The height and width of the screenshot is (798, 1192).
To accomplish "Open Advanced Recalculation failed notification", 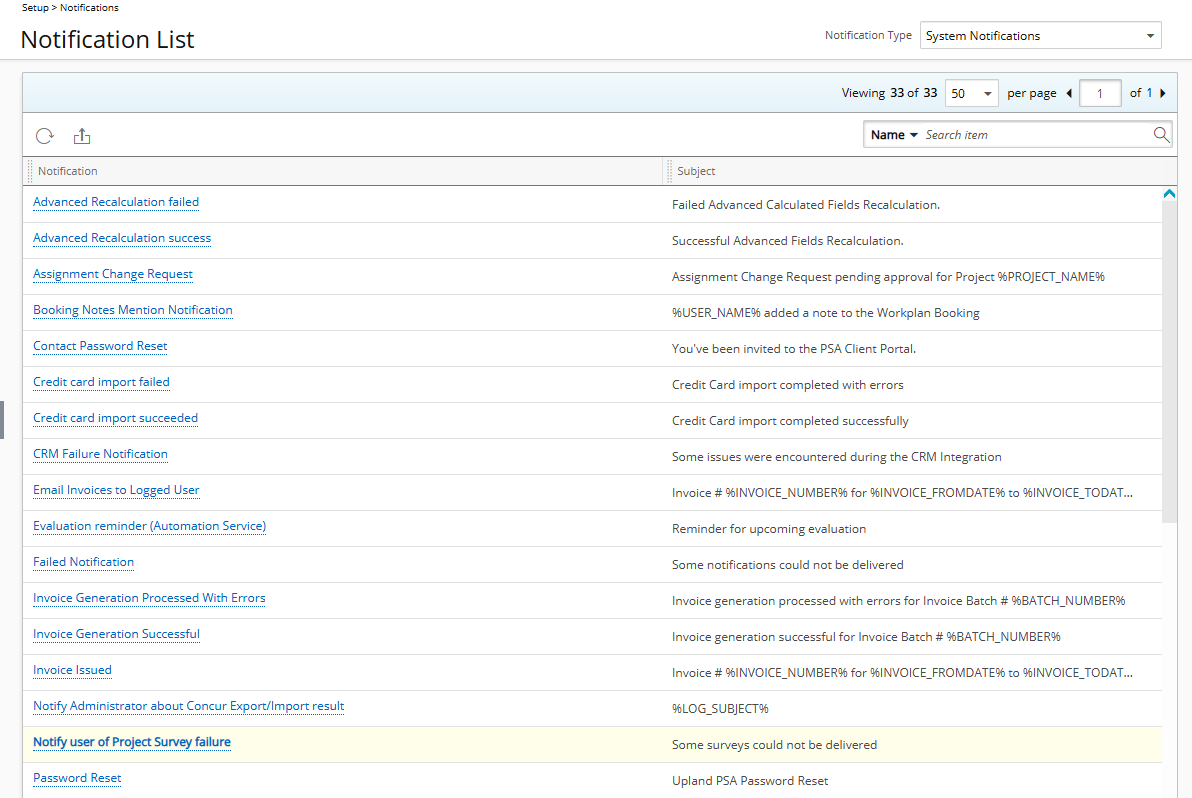I will click(x=116, y=202).
